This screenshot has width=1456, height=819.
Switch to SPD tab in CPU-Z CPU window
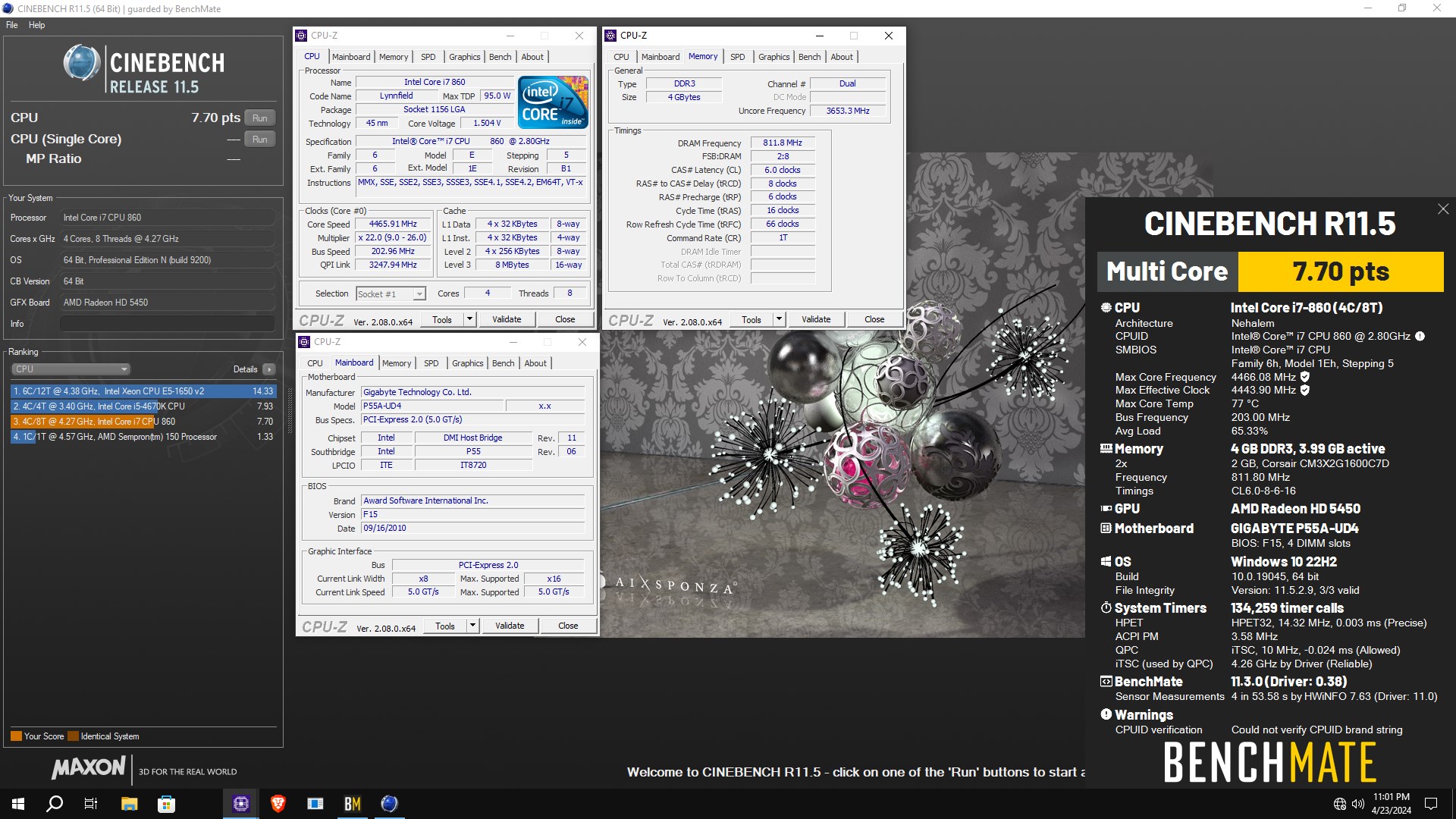[428, 57]
